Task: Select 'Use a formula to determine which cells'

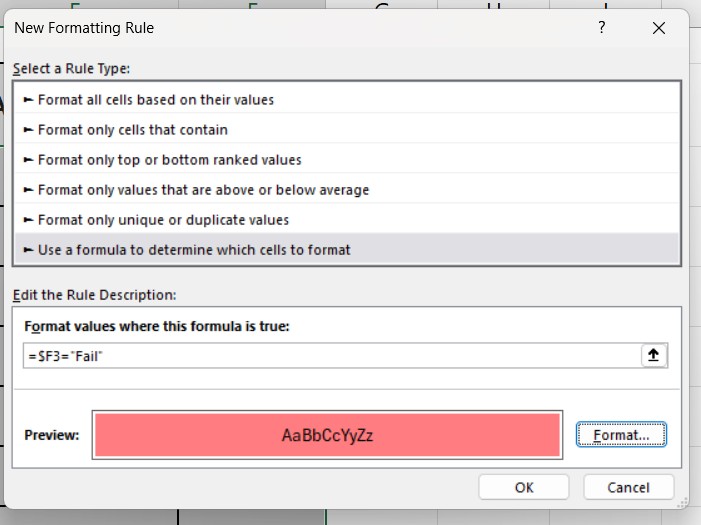Action: (x=194, y=250)
